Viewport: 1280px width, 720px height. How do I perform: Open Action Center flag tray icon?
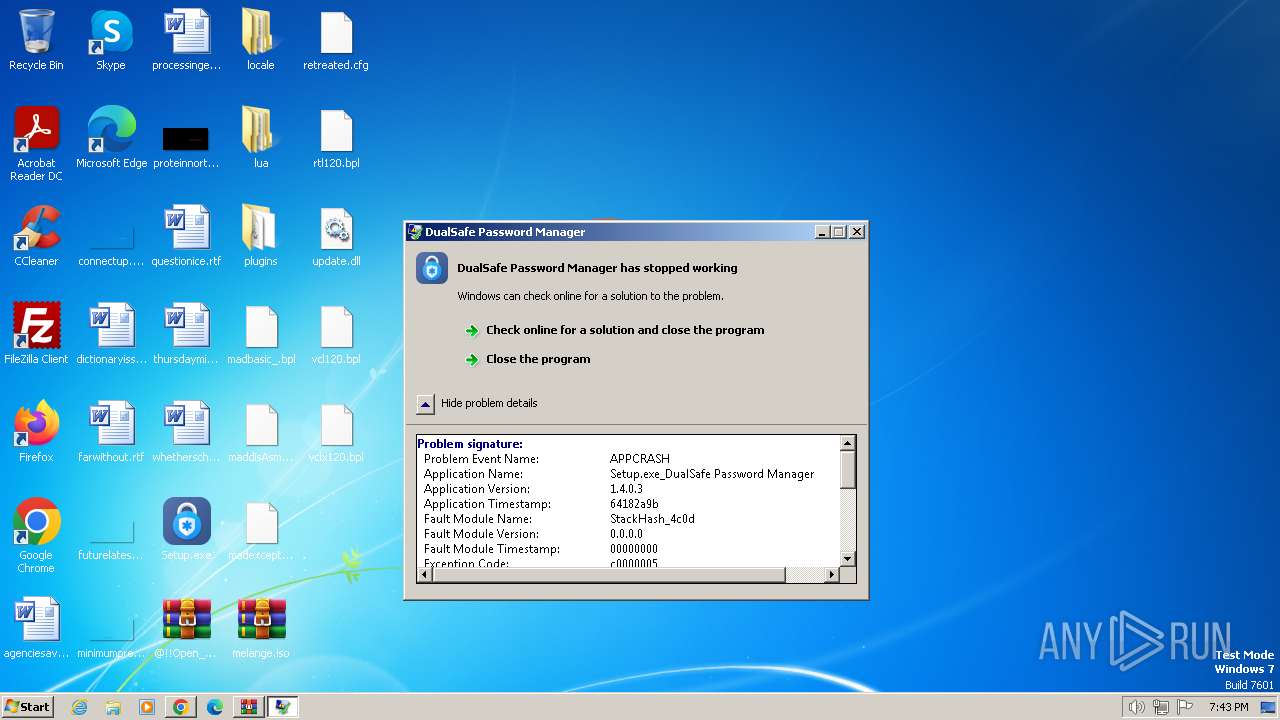(x=1186, y=707)
